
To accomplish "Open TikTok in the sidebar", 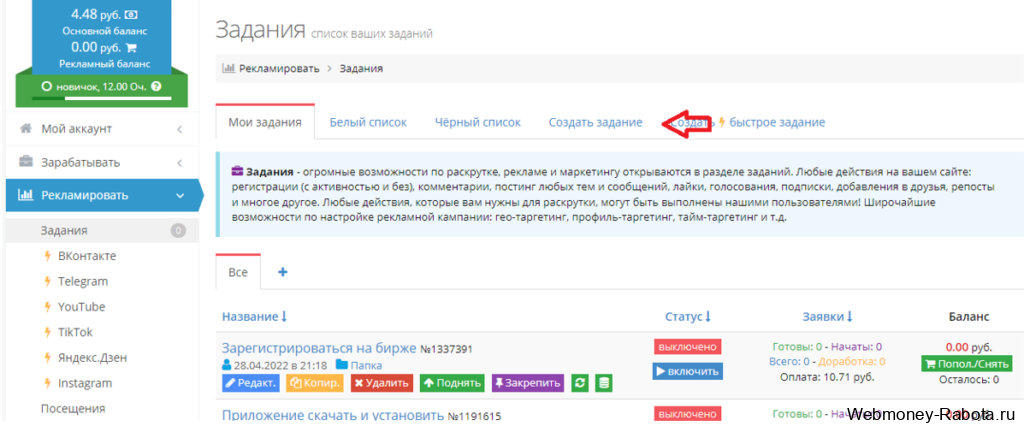I will 76,332.
